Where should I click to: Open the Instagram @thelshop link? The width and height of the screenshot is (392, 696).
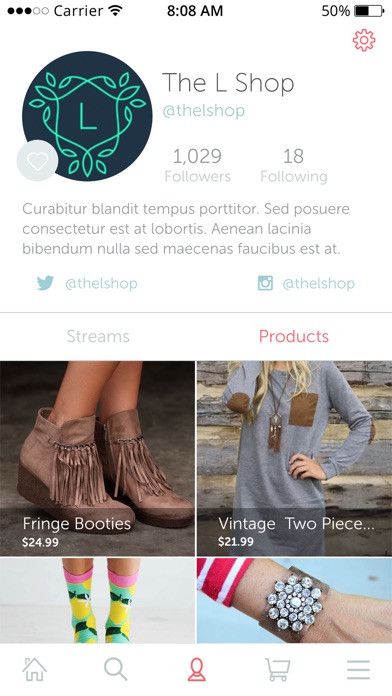tap(319, 284)
